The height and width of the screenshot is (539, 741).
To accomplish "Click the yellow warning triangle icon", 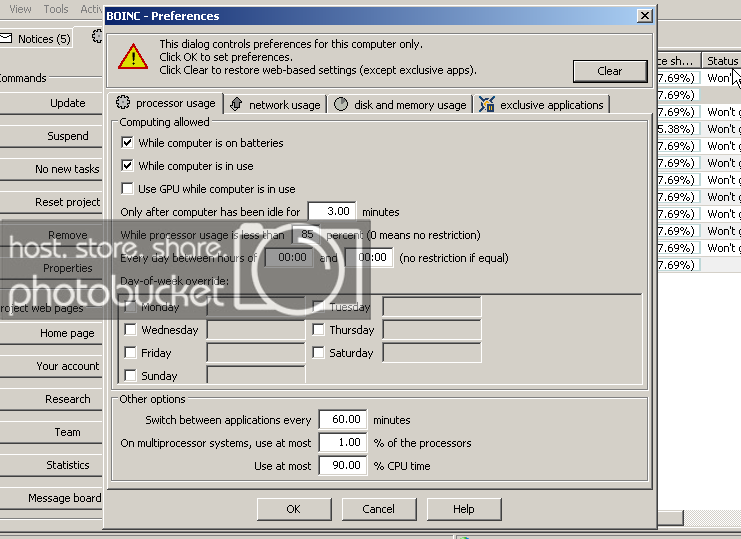I will 132,56.
